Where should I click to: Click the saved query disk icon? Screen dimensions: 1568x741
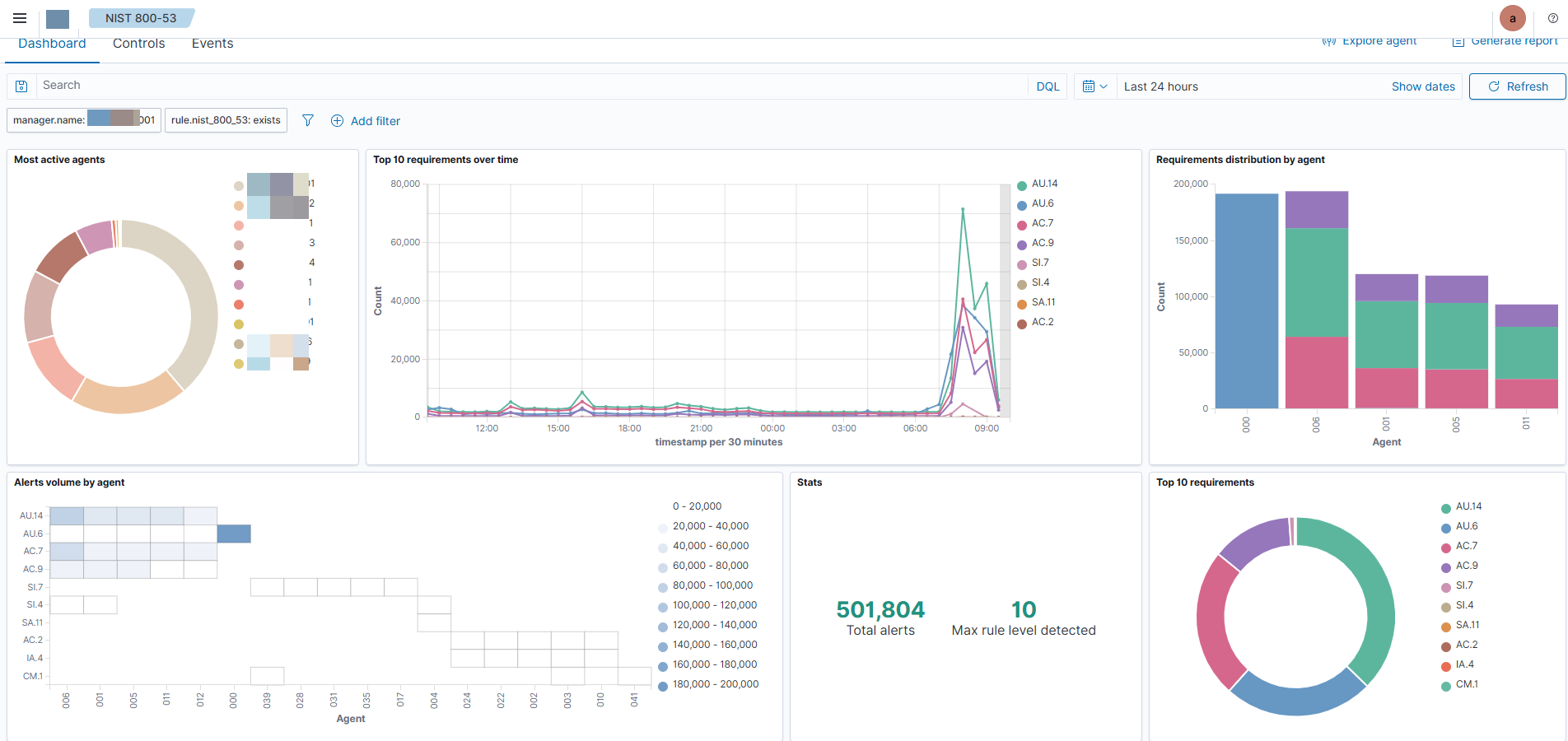(x=21, y=86)
